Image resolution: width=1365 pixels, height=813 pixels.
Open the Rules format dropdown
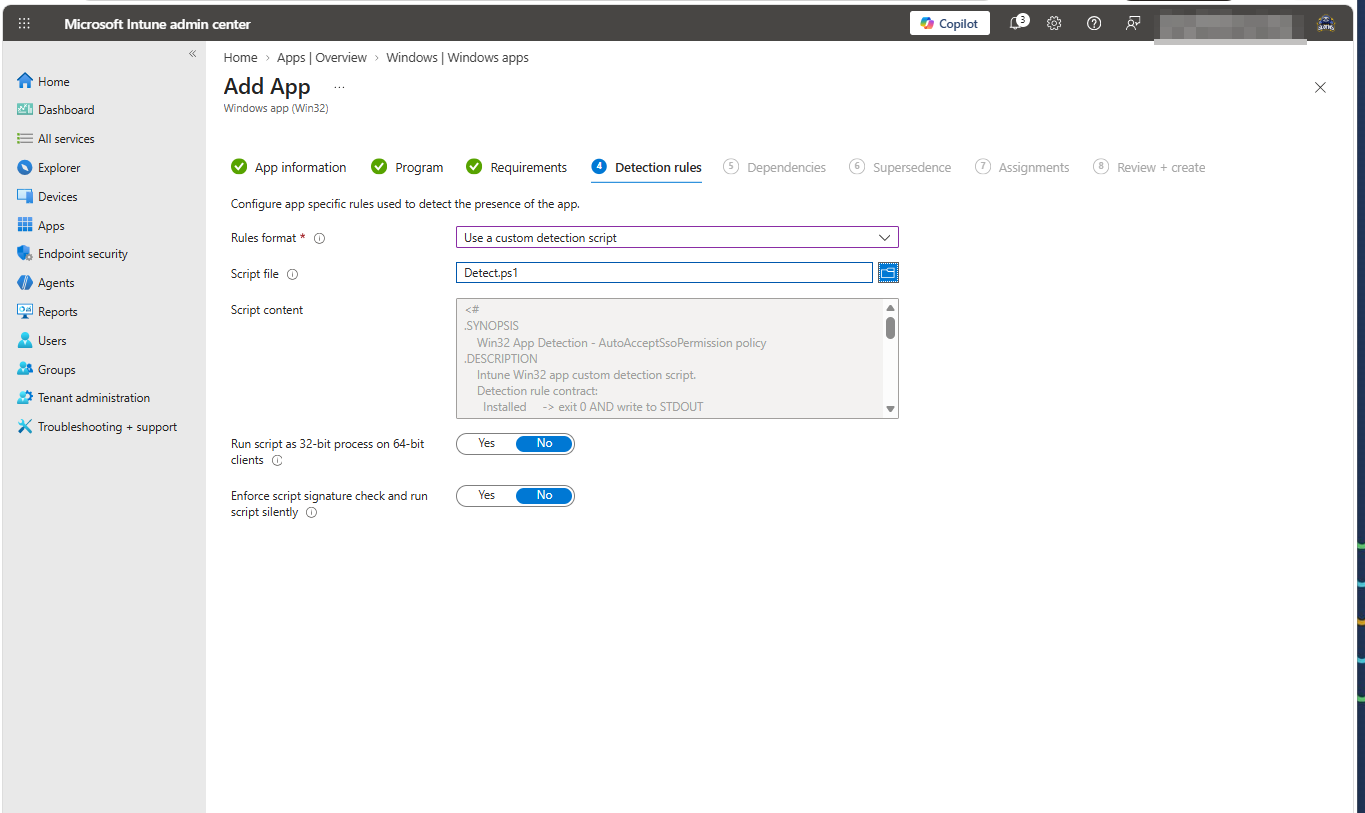point(677,238)
